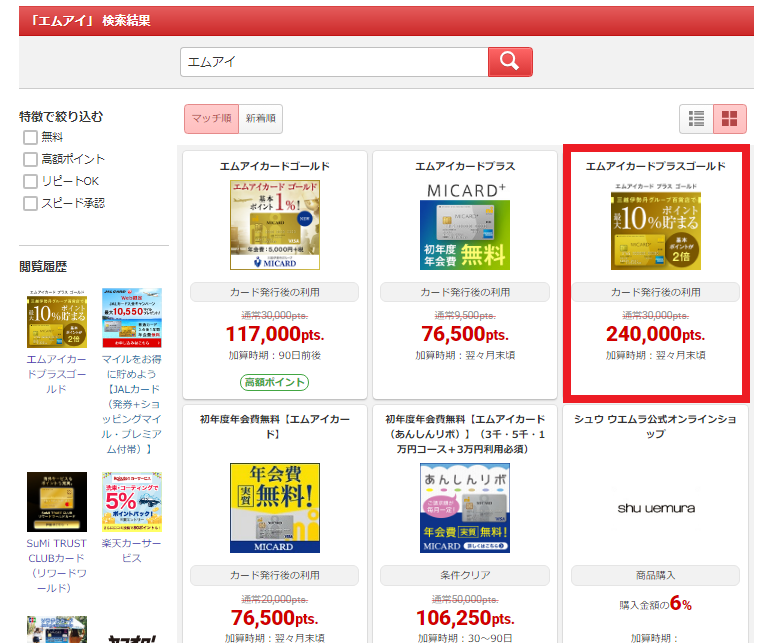Open the あんしんリボ card offer title
This screenshot has width=757, height=643.
(x=465, y=434)
